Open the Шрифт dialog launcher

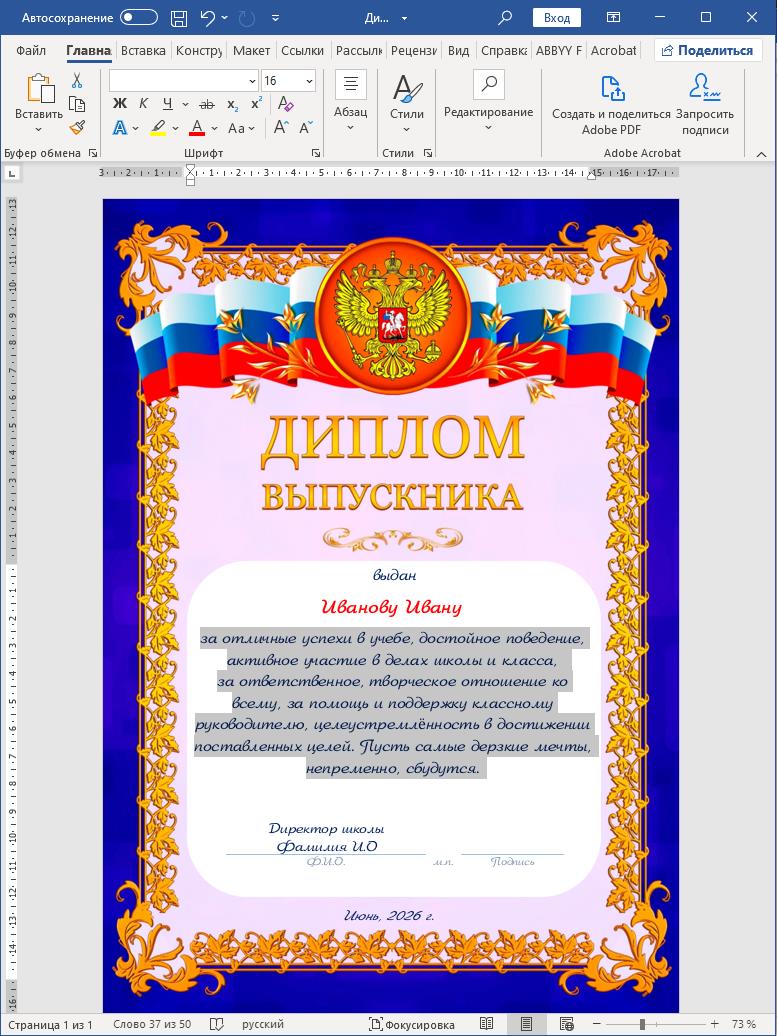pyautogui.click(x=316, y=153)
